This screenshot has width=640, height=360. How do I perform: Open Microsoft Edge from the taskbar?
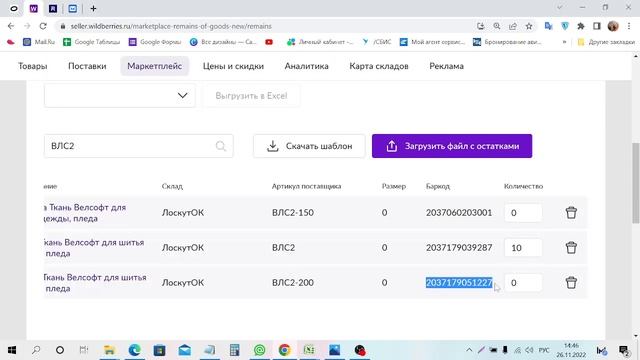134,350
